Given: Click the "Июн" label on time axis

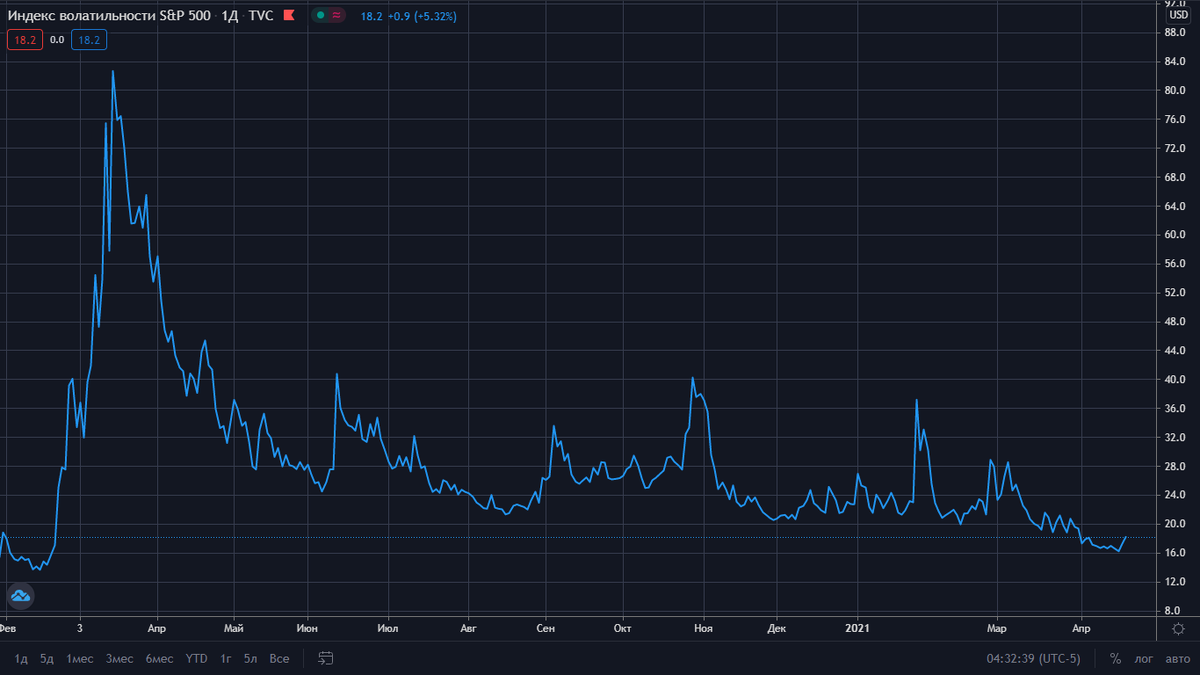Looking at the screenshot, I should tap(308, 629).
